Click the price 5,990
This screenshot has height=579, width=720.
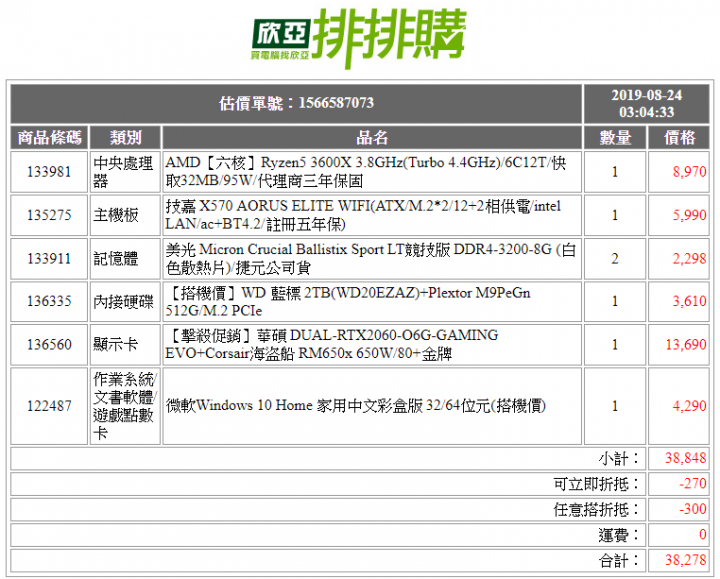[689, 215]
